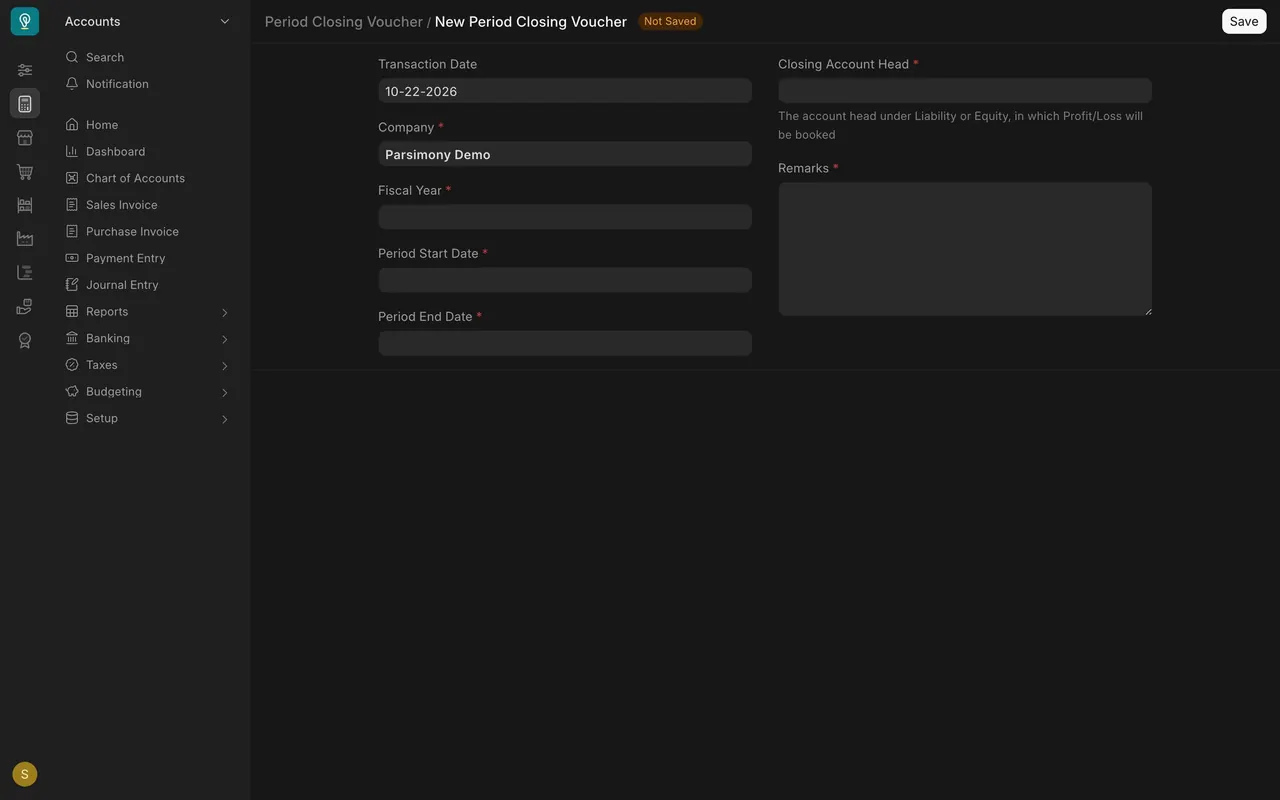Open the factory manufacturing module icon
This screenshot has width=1280, height=800.
(x=25, y=239)
